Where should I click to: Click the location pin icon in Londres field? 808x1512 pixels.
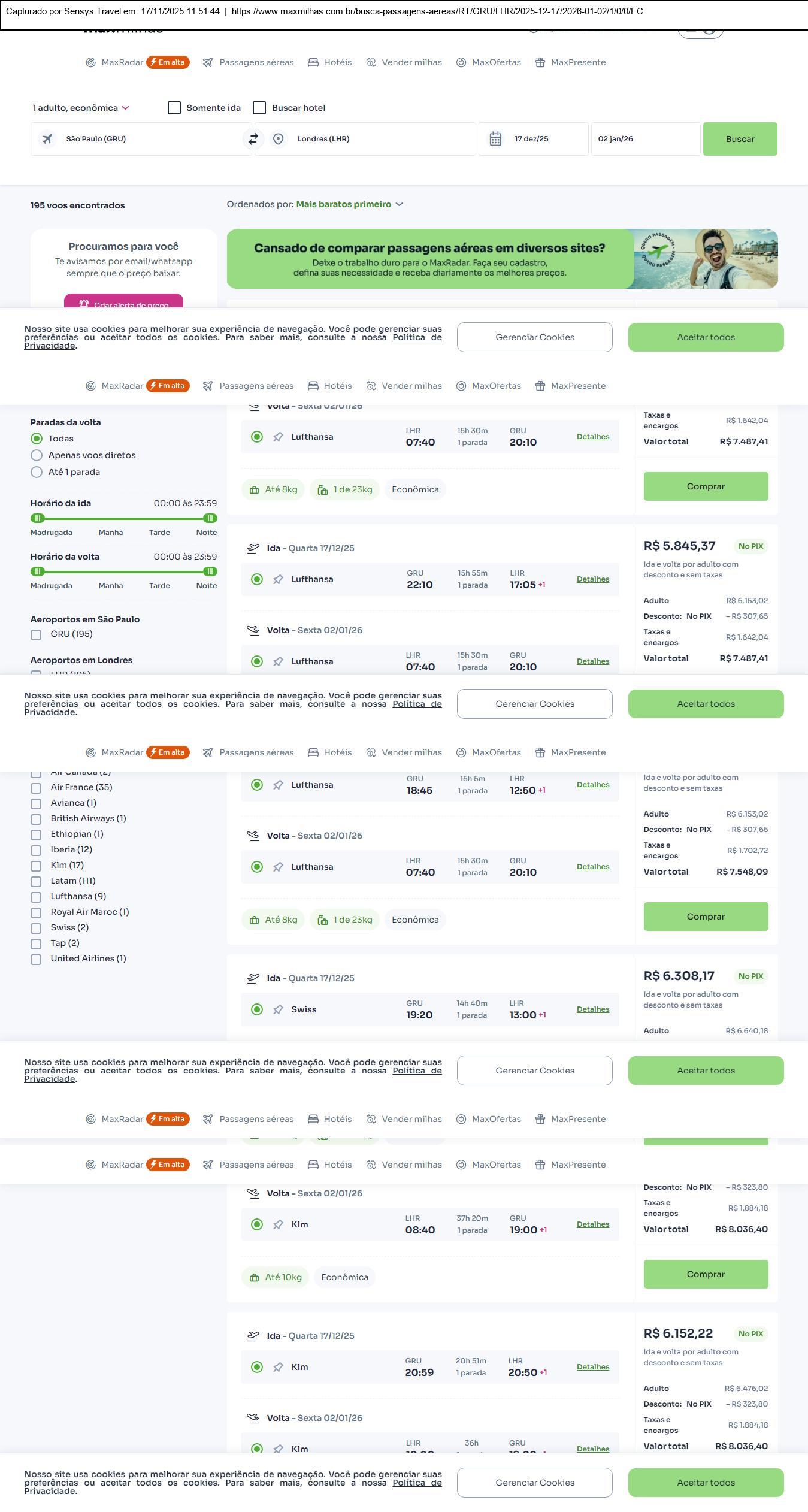(x=278, y=139)
